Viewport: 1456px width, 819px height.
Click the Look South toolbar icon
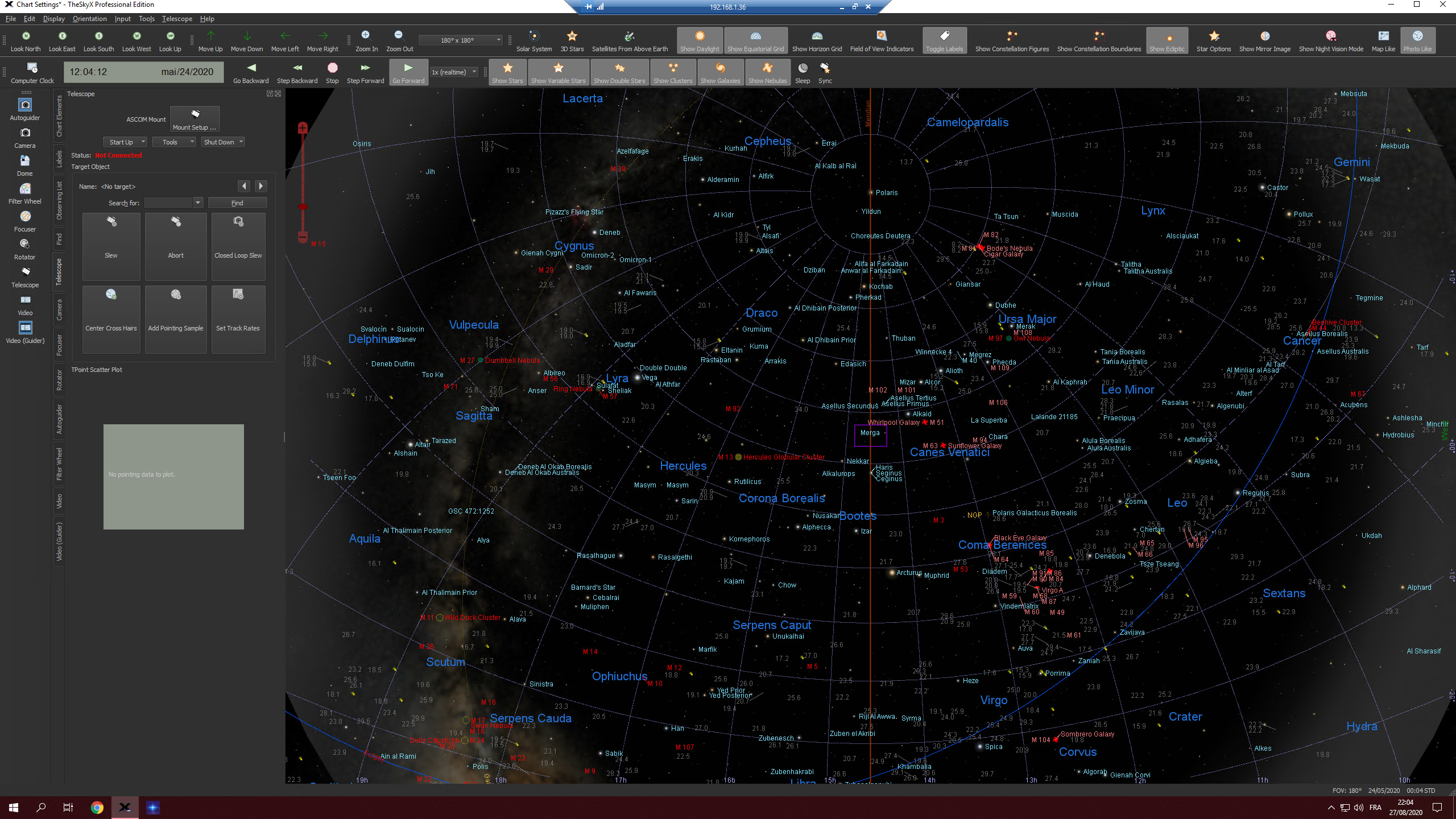pos(98,41)
